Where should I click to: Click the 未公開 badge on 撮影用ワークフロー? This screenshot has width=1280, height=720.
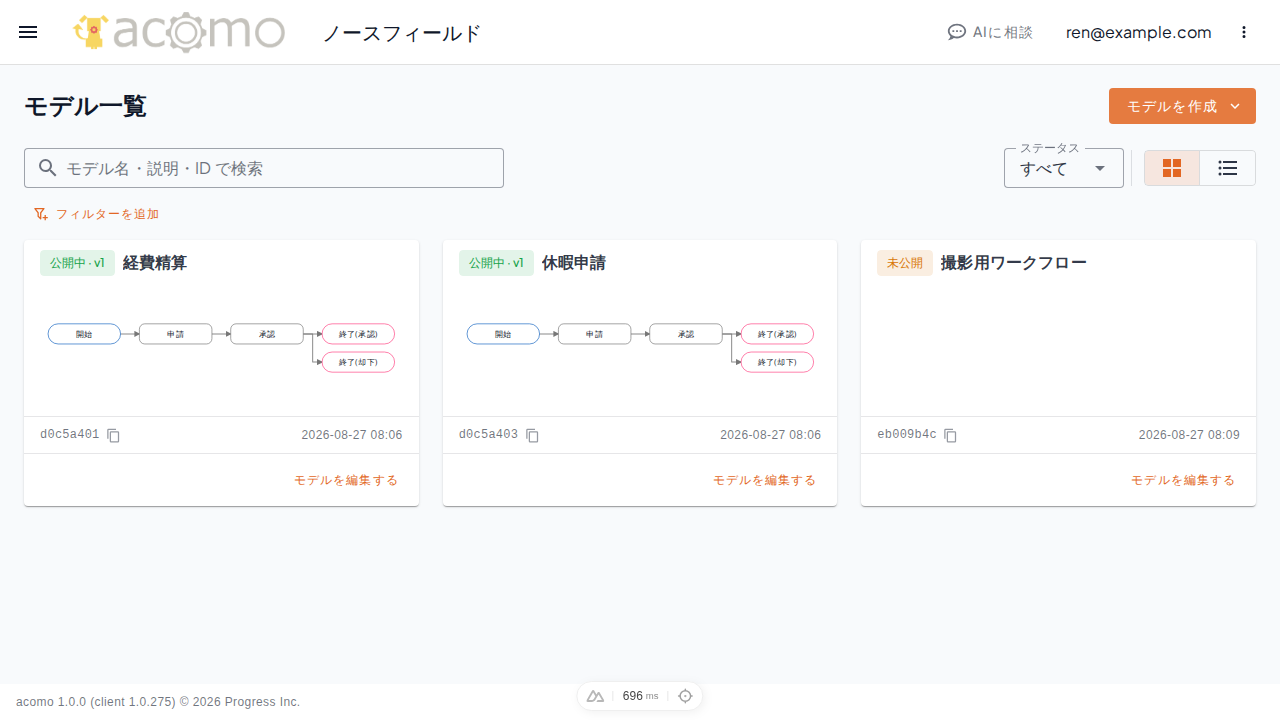coord(905,263)
